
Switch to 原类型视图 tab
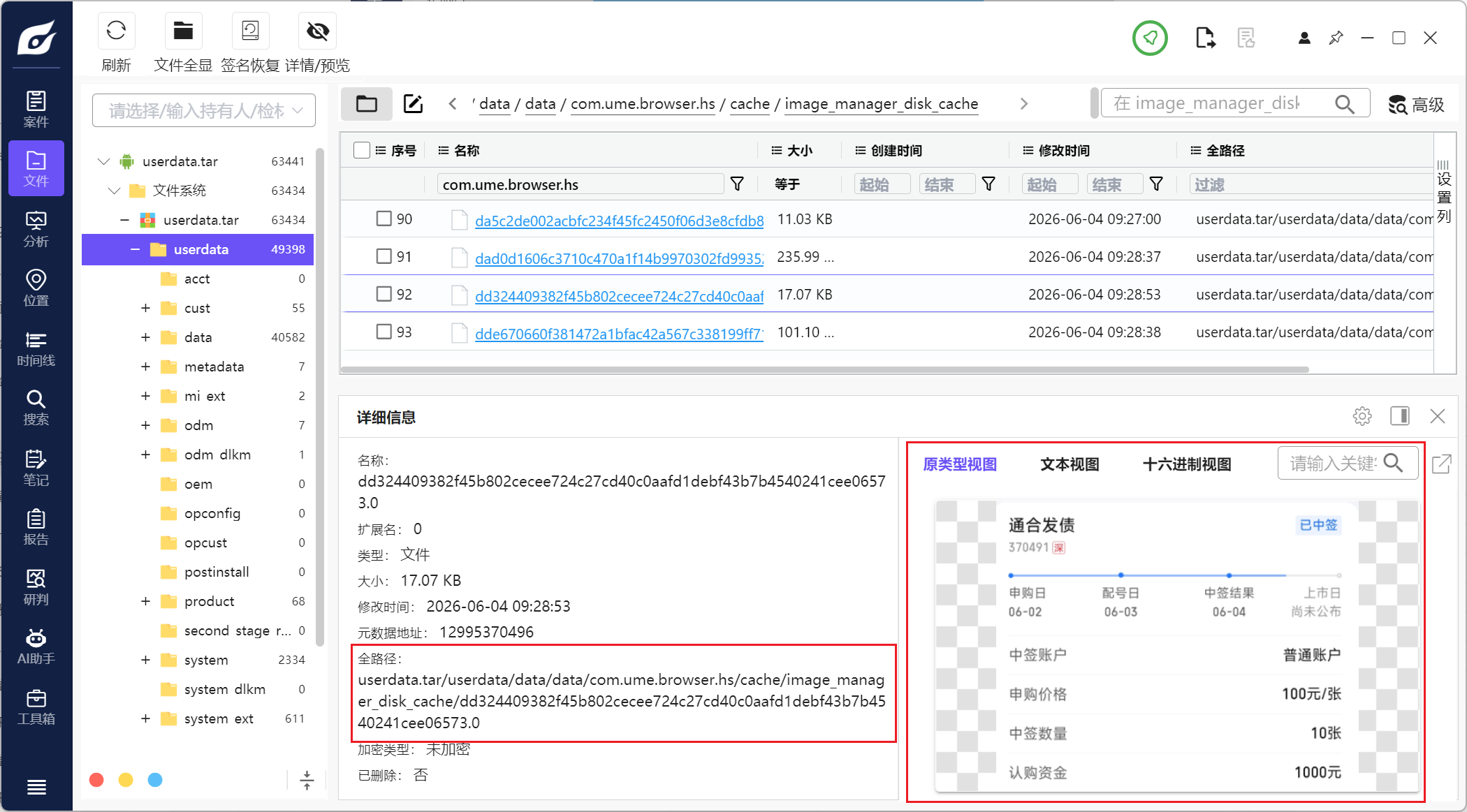960,464
